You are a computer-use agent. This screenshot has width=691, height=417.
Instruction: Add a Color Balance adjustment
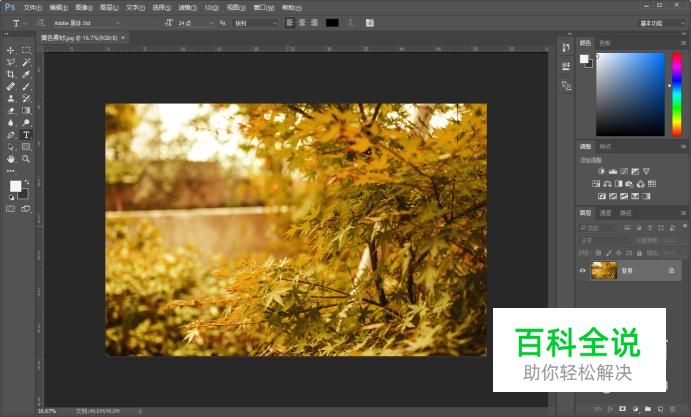click(x=607, y=184)
